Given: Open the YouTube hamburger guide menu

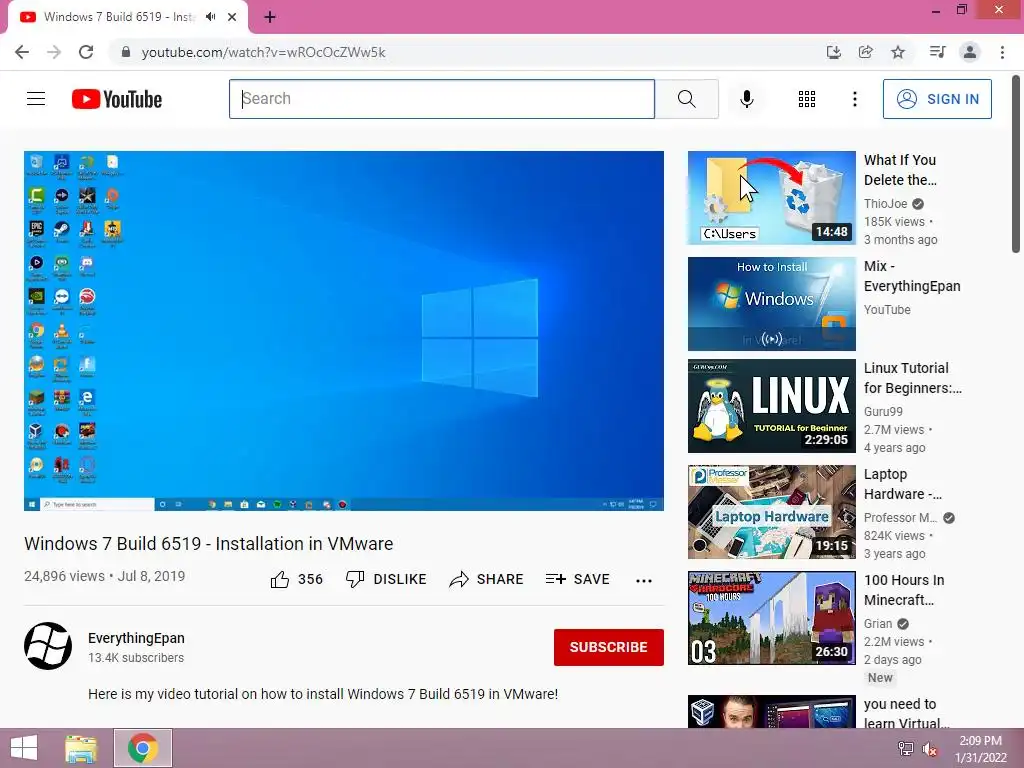Looking at the screenshot, I should coord(36,99).
